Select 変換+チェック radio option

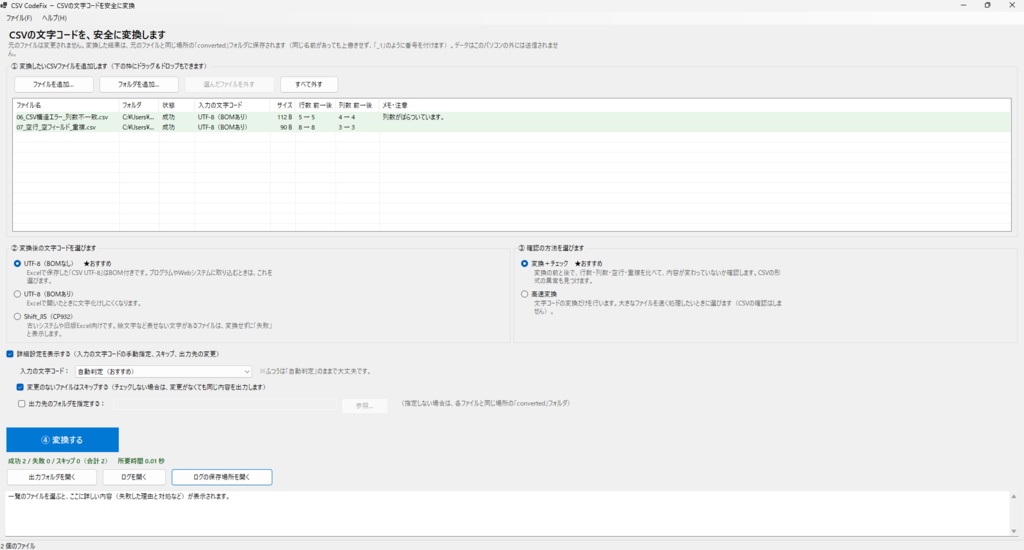tap(524, 263)
